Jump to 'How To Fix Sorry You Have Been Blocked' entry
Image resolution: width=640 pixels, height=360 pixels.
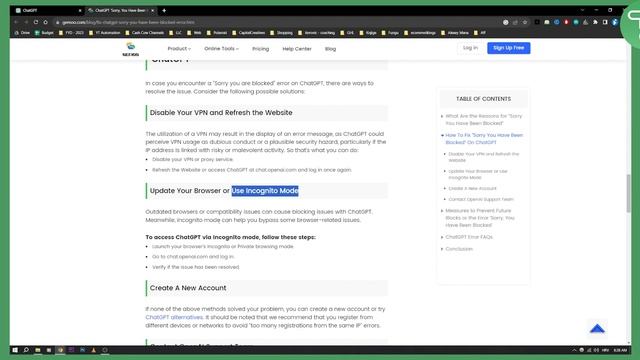point(484,139)
